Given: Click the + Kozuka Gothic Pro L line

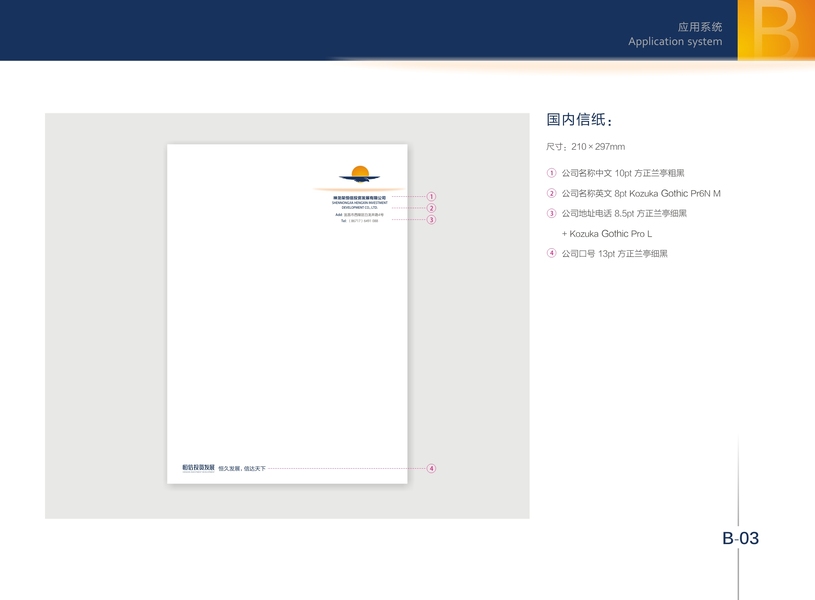Looking at the screenshot, I should [607, 234].
